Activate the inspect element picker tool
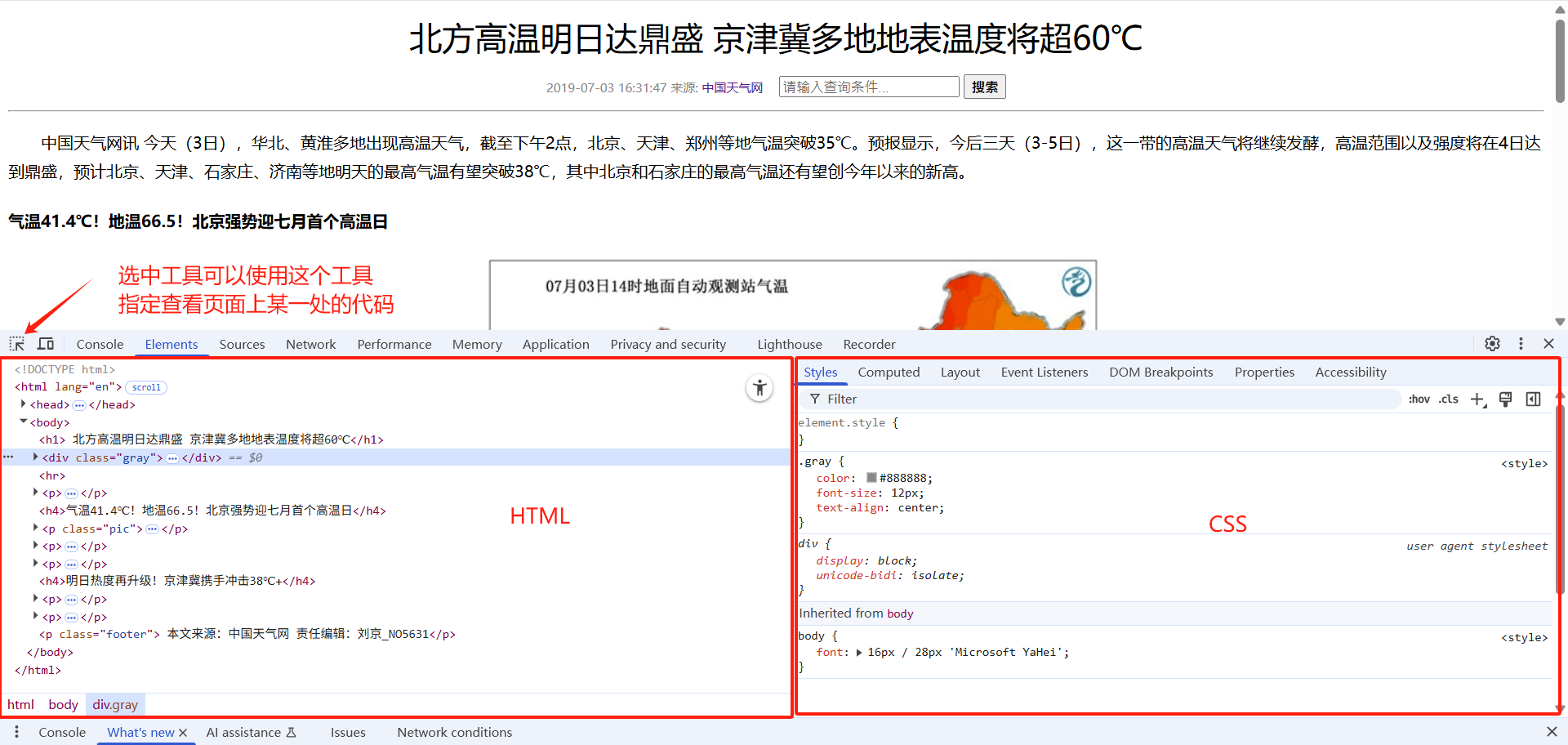 [16, 344]
